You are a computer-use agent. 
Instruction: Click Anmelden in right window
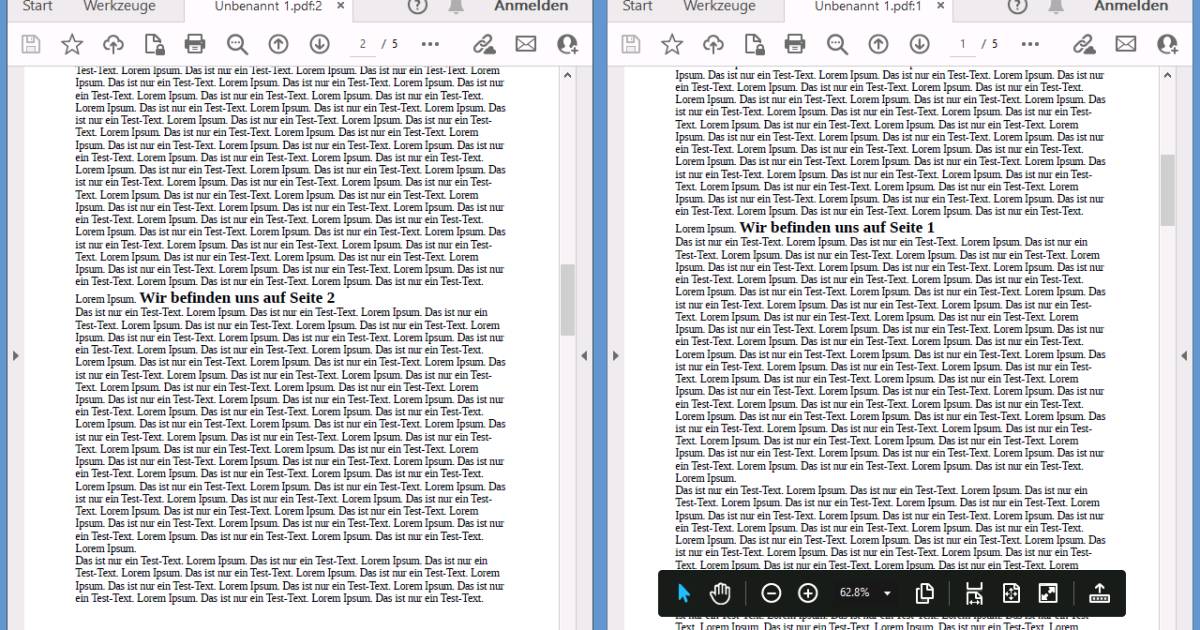click(x=1131, y=6)
